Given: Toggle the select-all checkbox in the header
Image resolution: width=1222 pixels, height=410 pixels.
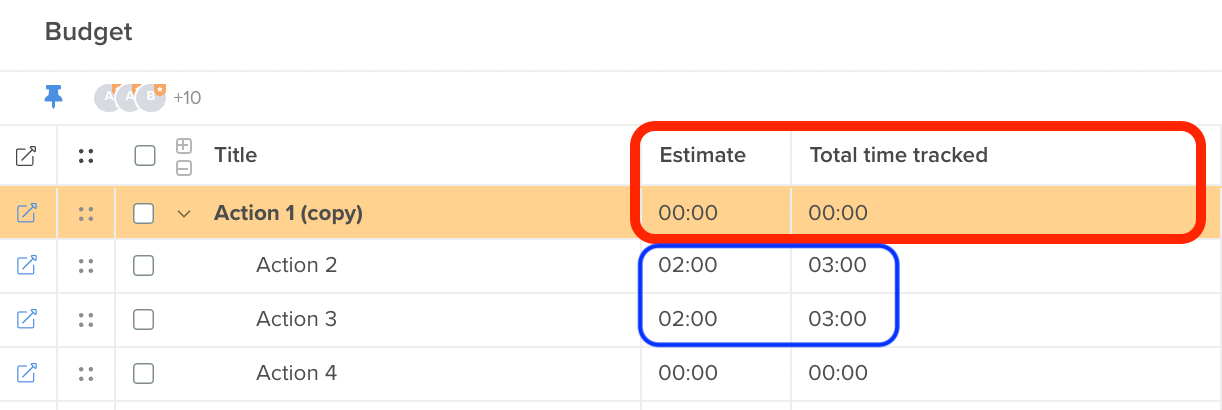Looking at the screenshot, I should pos(144,155).
